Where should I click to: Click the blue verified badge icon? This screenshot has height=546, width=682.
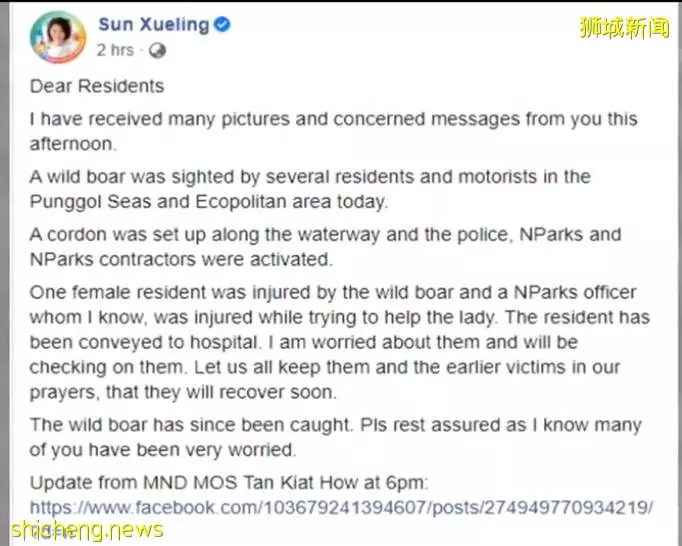coord(222,24)
